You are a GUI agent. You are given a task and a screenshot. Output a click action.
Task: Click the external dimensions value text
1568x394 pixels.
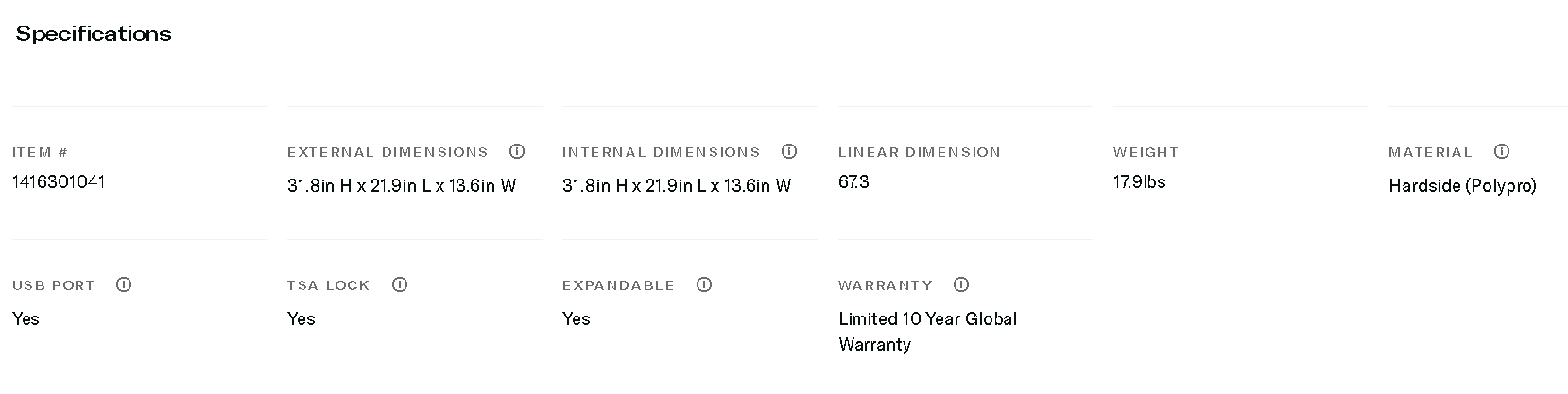(x=402, y=186)
